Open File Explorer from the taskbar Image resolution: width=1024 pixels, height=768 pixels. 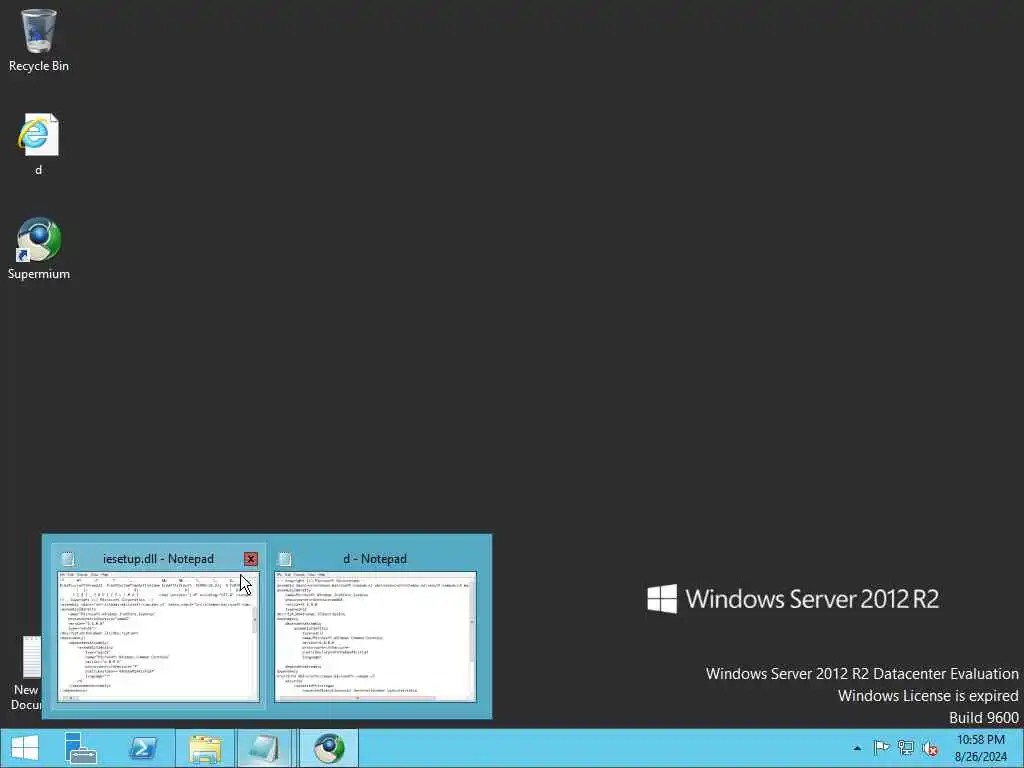[205, 748]
